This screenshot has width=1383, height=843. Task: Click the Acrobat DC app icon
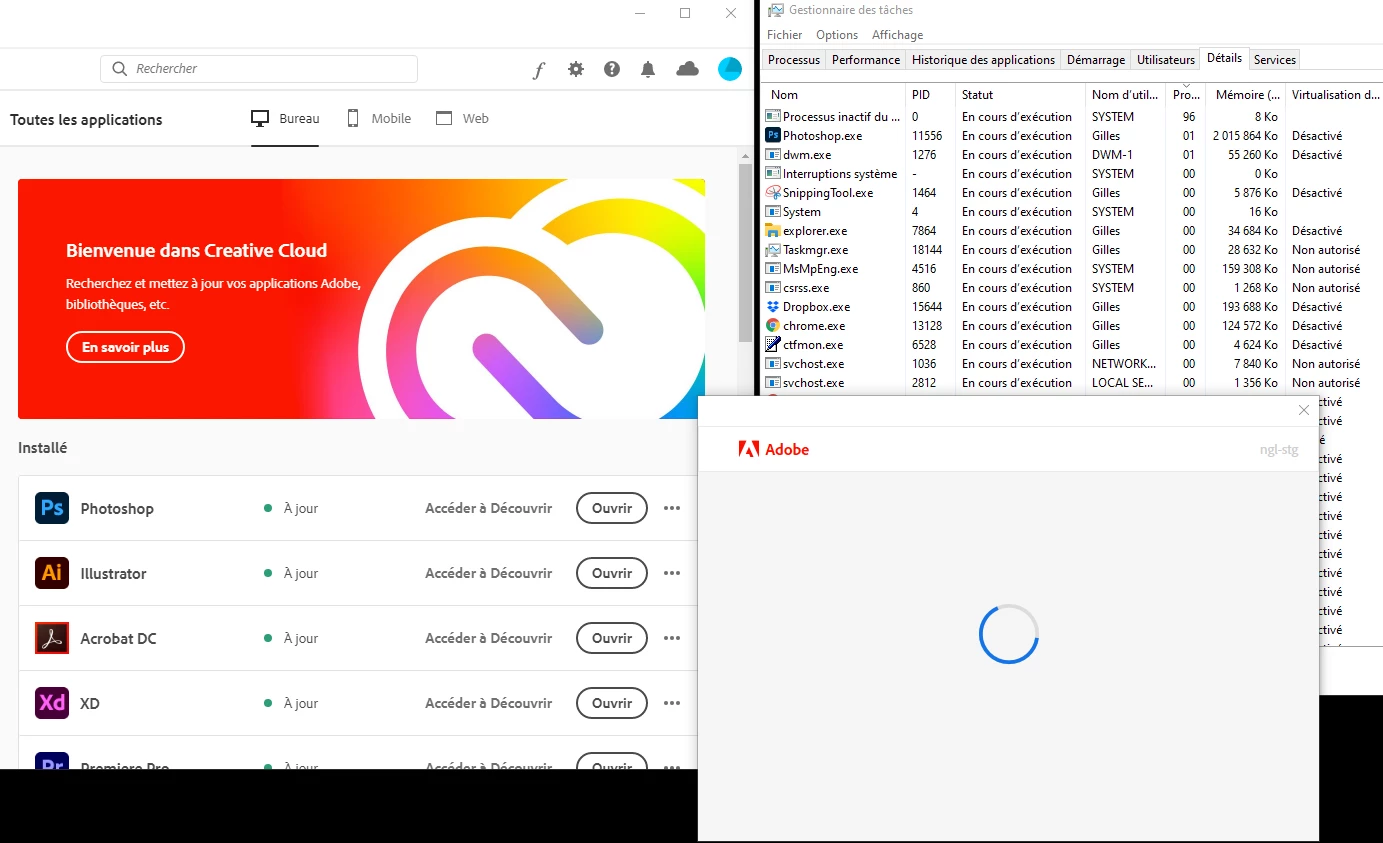(x=52, y=638)
